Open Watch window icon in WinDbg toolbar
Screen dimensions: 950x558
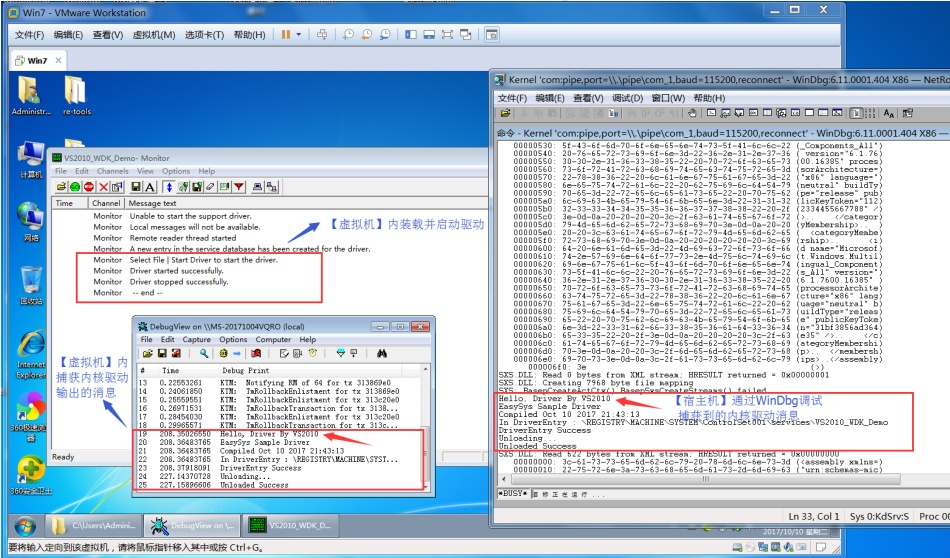(x=725, y=113)
